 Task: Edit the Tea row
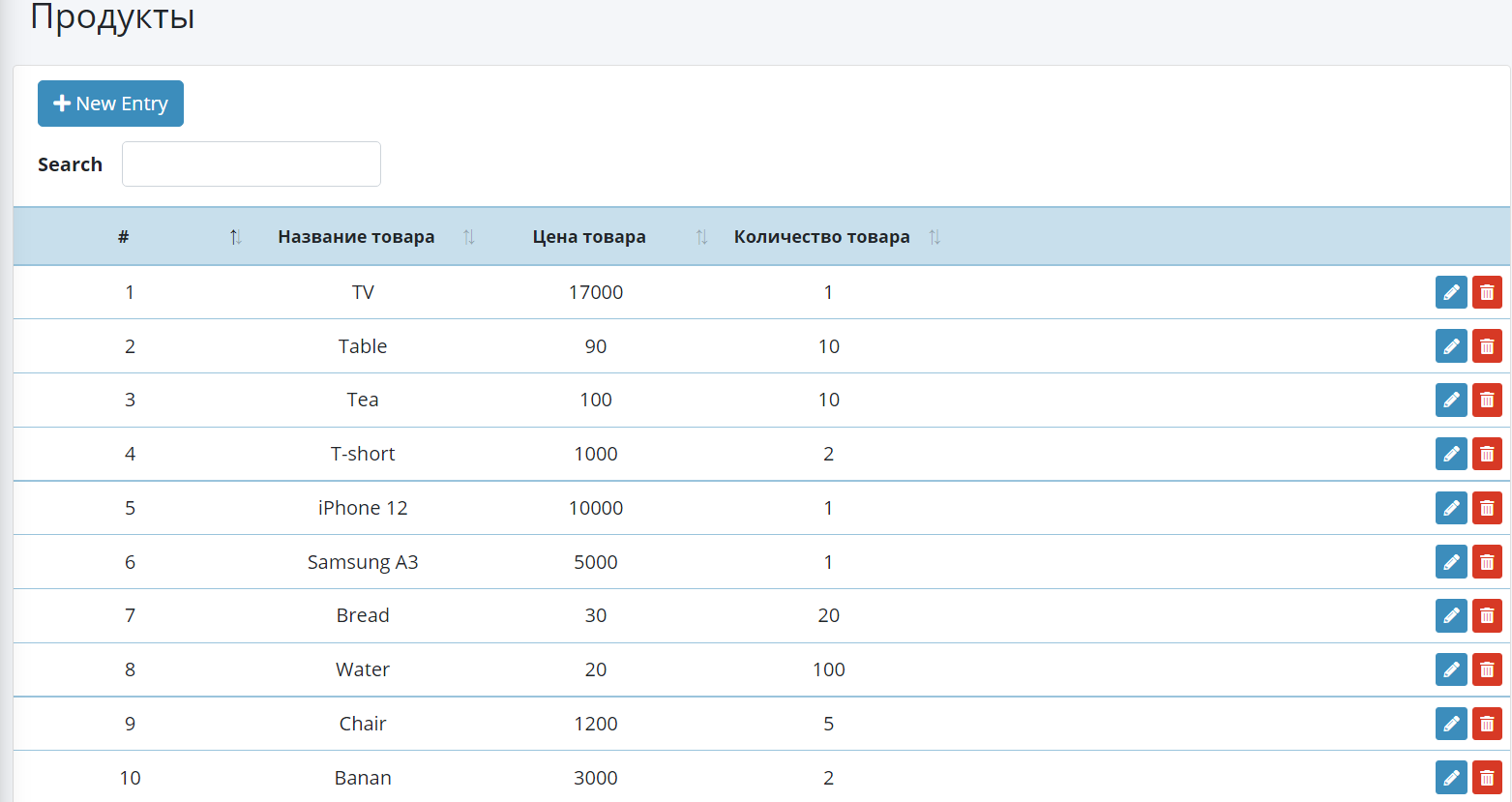(x=1451, y=400)
